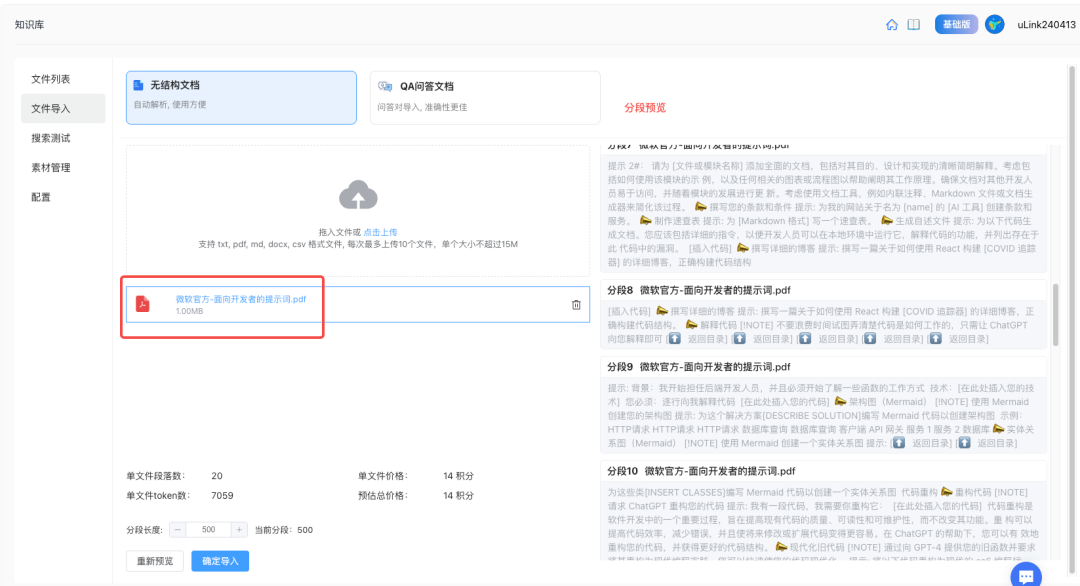Select 文件导入 sidebar item
This screenshot has width=1080, height=586.
(63, 109)
